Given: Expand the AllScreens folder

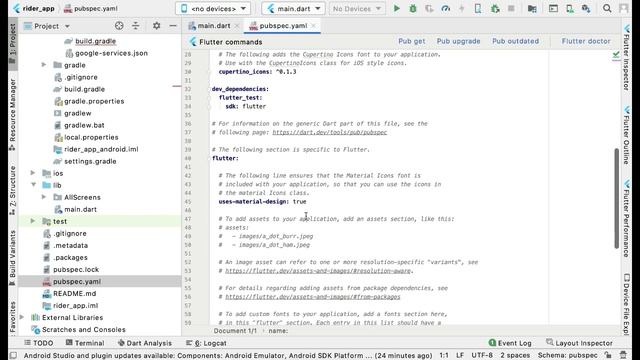Looking at the screenshot, I should [x=44, y=197].
